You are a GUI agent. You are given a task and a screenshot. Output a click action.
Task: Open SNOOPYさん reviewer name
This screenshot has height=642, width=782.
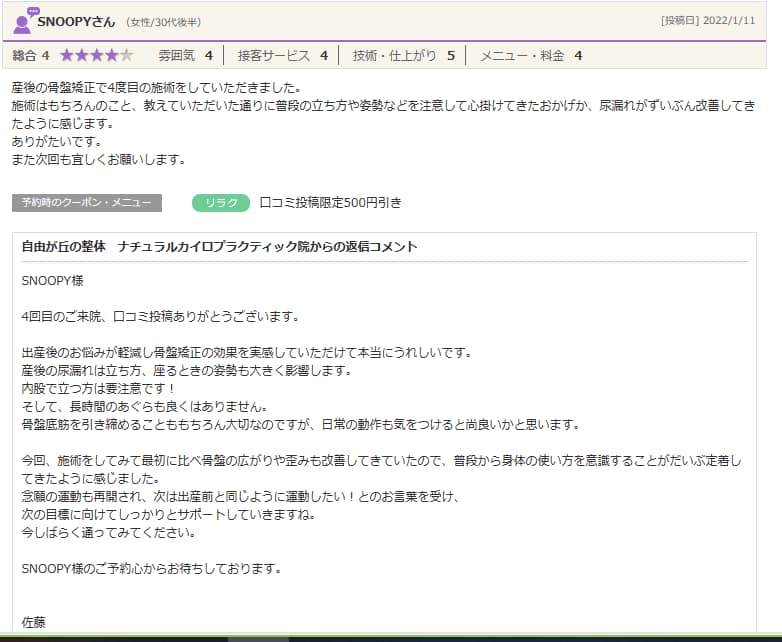click(76, 21)
